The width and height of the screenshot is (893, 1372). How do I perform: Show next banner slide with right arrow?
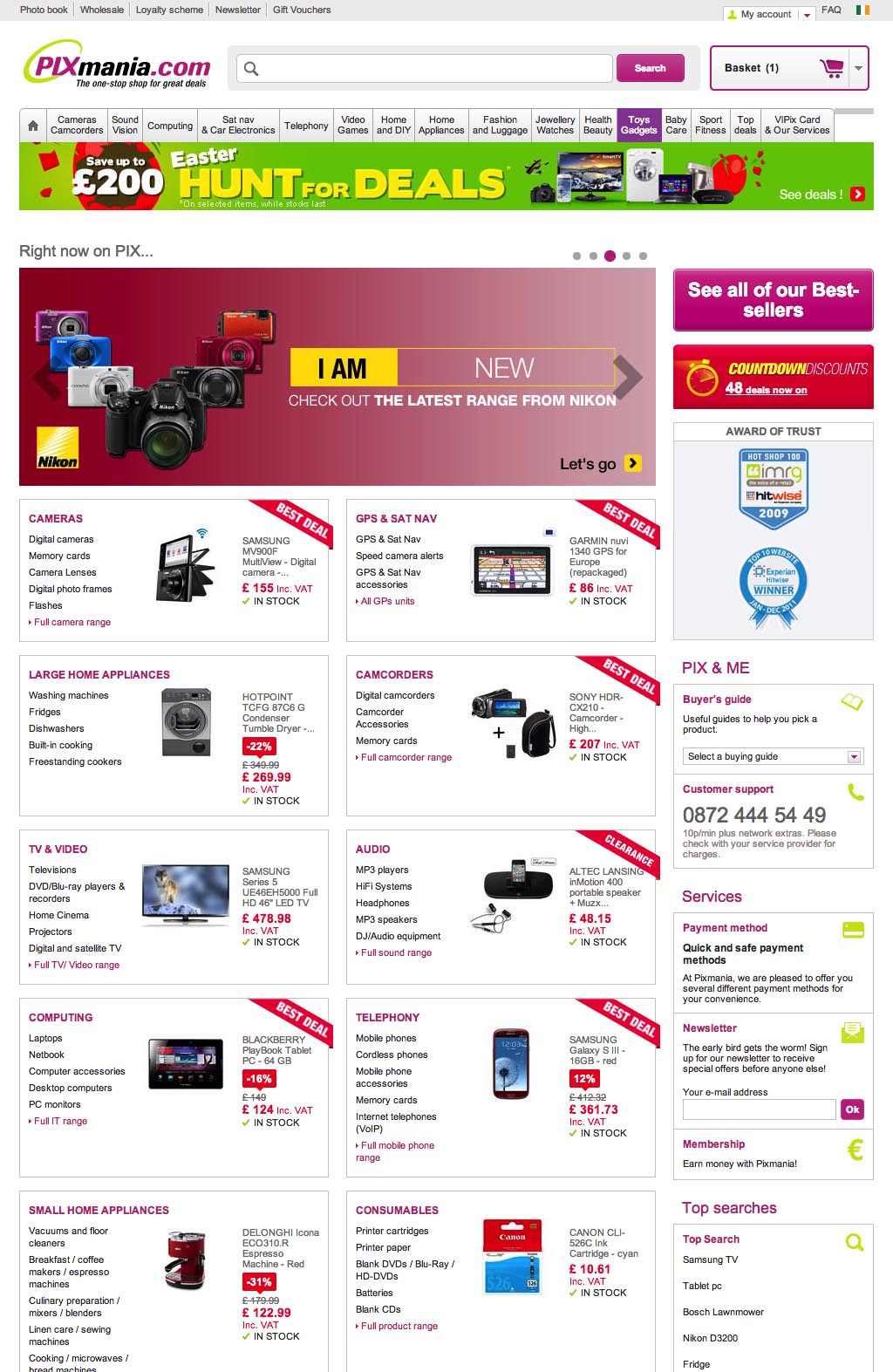(x=628, y=377)
